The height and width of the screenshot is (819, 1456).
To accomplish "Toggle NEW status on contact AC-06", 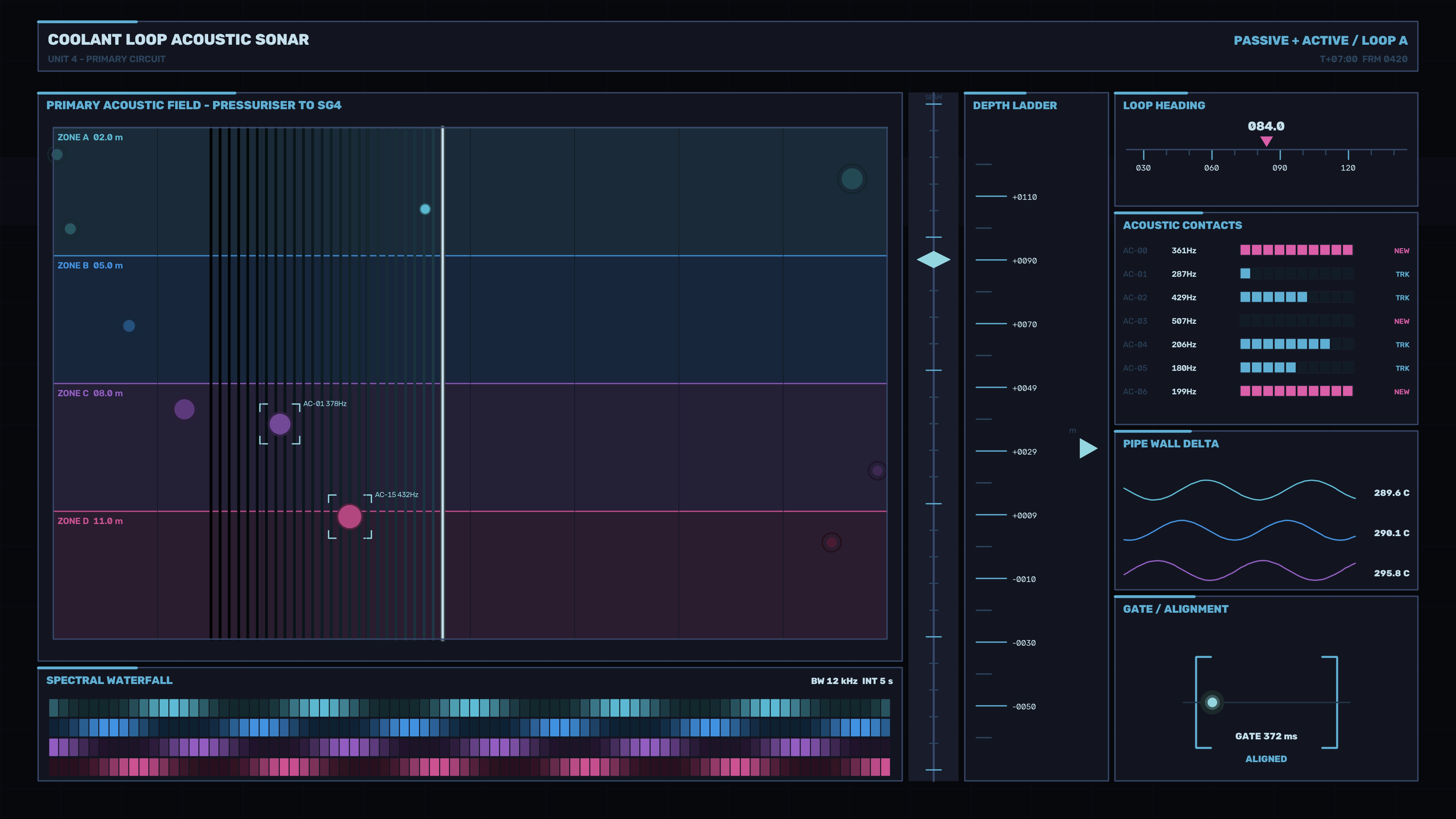I will 1401,392.
